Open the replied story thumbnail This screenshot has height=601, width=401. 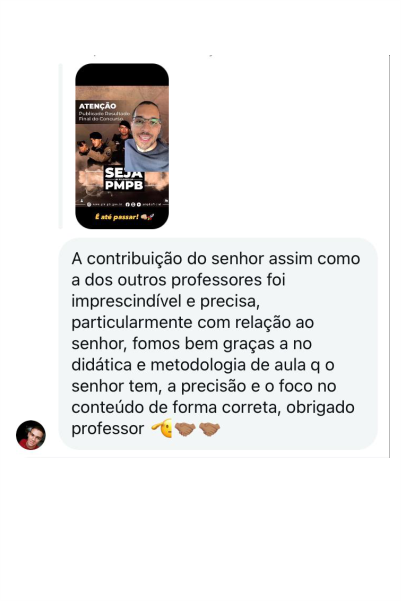pyautogui.click(x=122, y=146)
